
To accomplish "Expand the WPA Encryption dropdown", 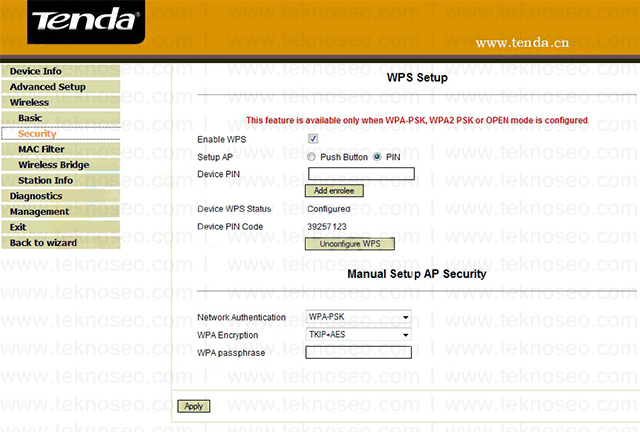I will [358, 334].
